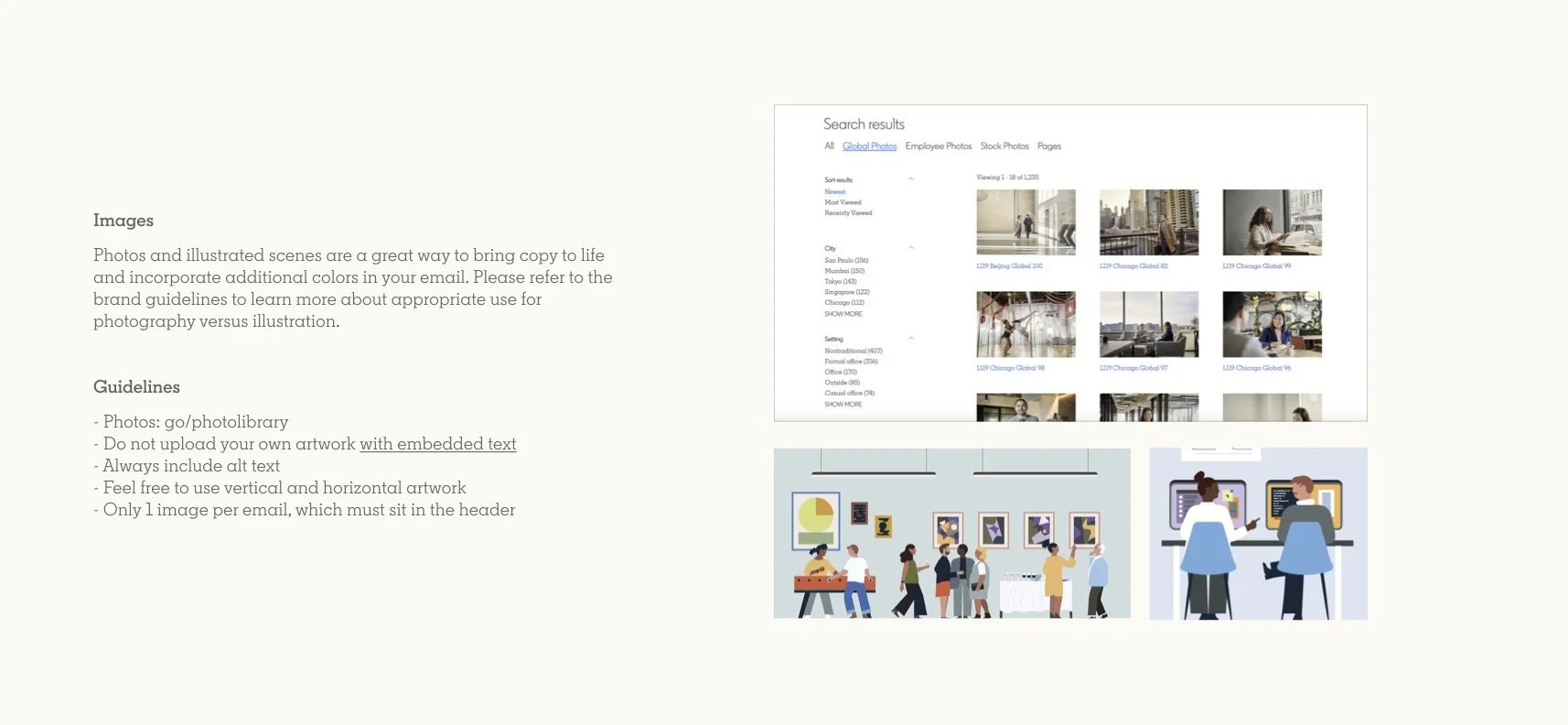Click the LI19 Chicago Global 98 caption link

pos(1010,368)
